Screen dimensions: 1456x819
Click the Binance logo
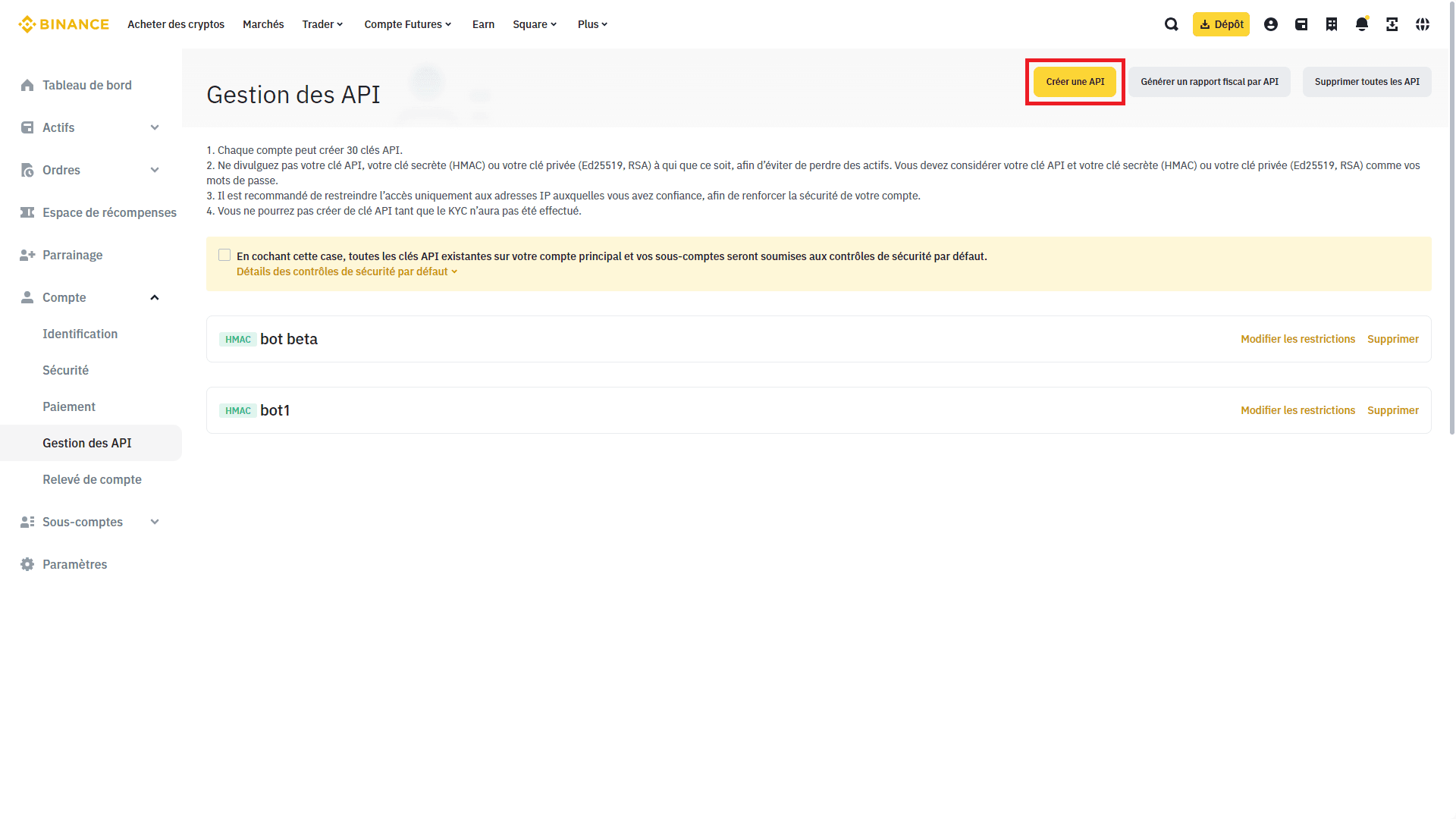pyautogui.click(x=64, y=24)
